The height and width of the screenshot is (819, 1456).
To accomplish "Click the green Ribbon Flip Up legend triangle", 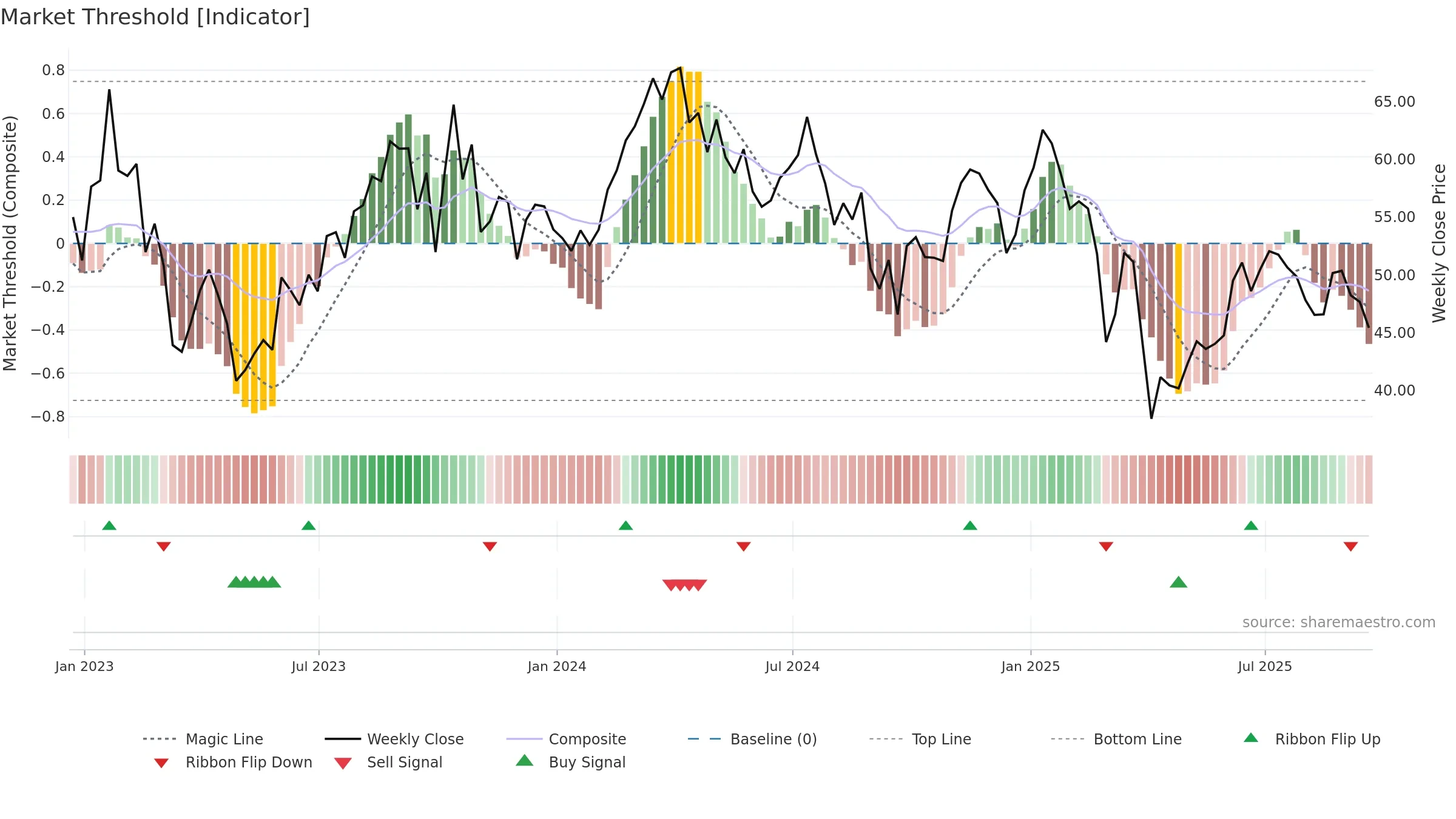I will [x=1251, y=738].
